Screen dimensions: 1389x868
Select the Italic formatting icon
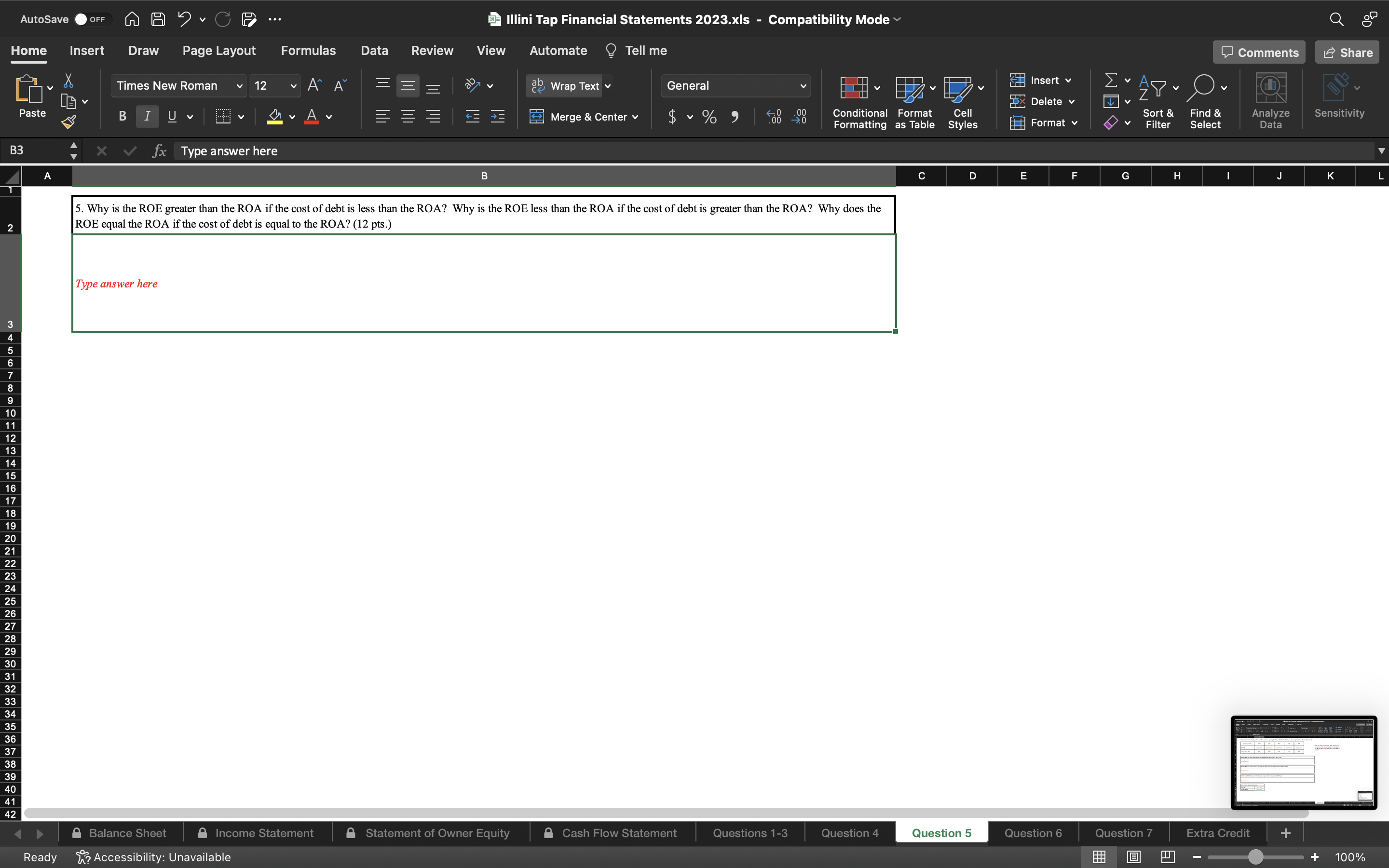click(147, 117)
